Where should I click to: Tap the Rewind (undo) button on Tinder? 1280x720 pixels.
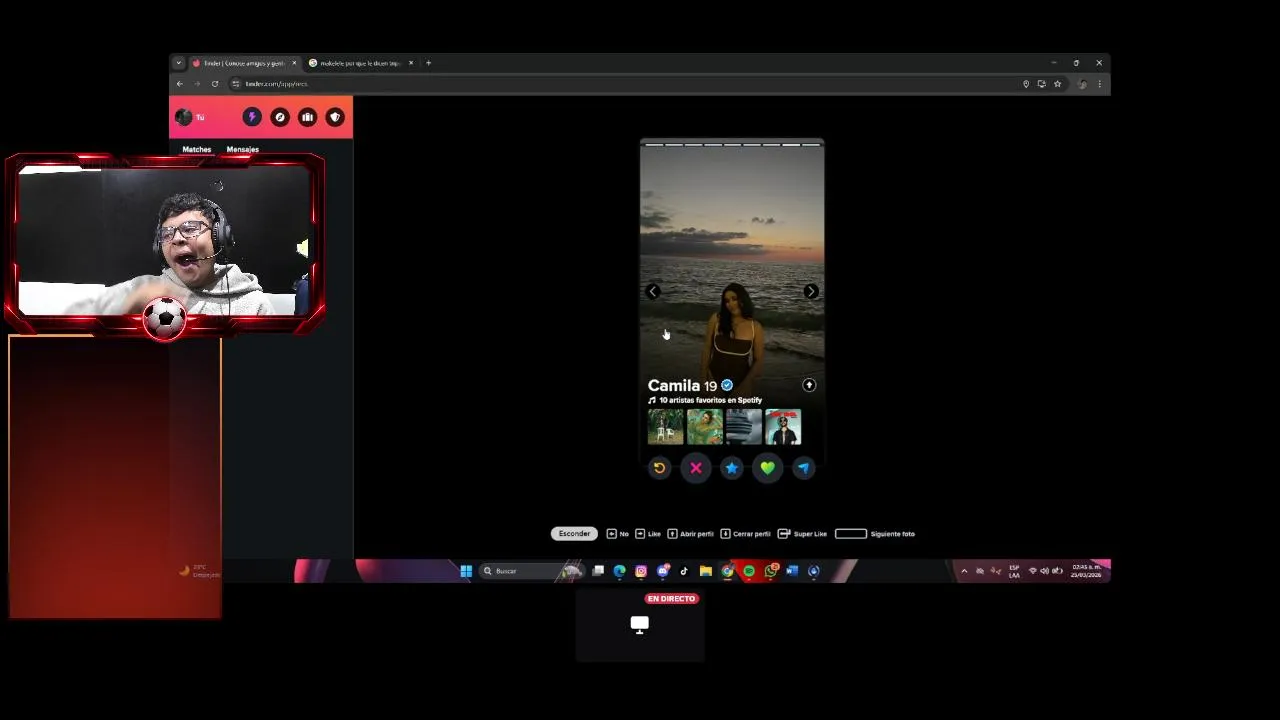point(659,467)
